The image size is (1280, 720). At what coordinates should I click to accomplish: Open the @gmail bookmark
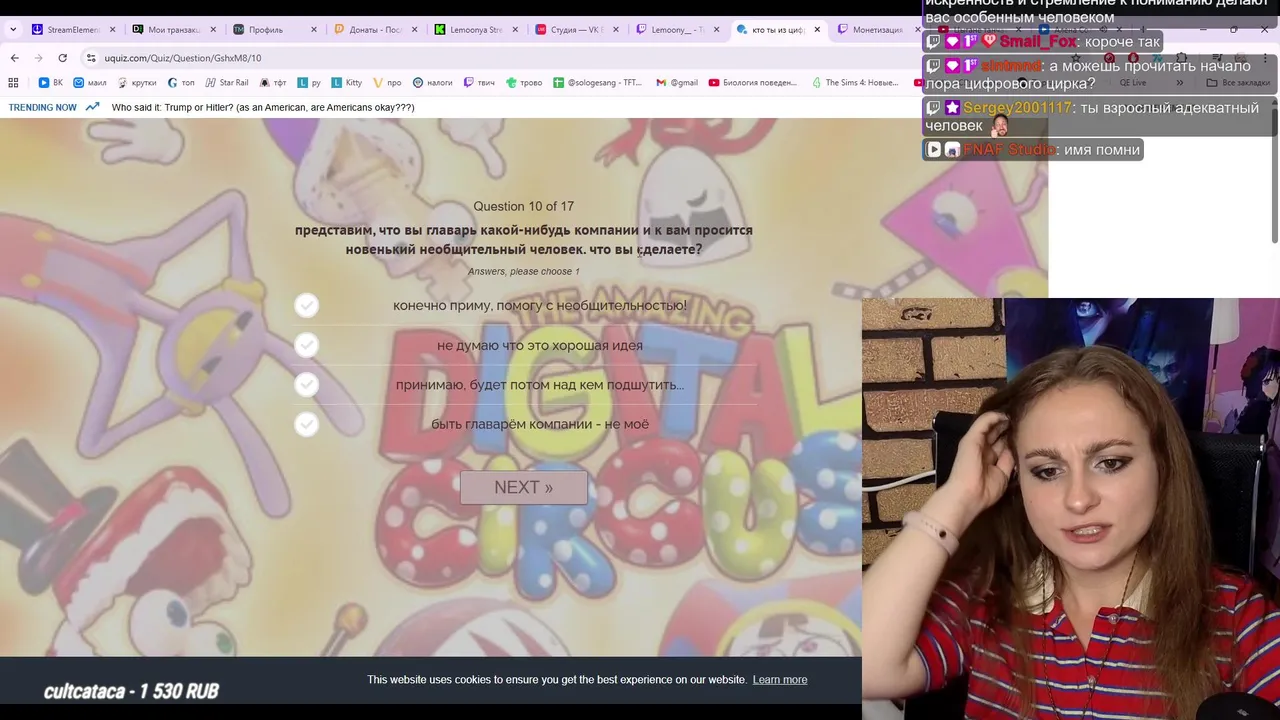pyautogui.click(x=677, y=83)
